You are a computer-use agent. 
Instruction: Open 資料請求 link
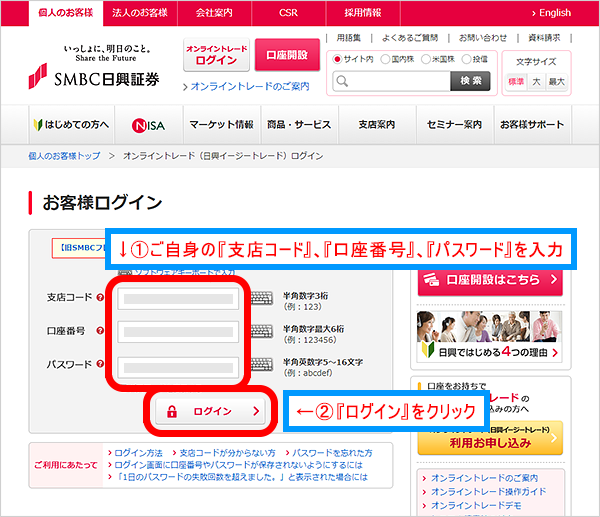544,38
